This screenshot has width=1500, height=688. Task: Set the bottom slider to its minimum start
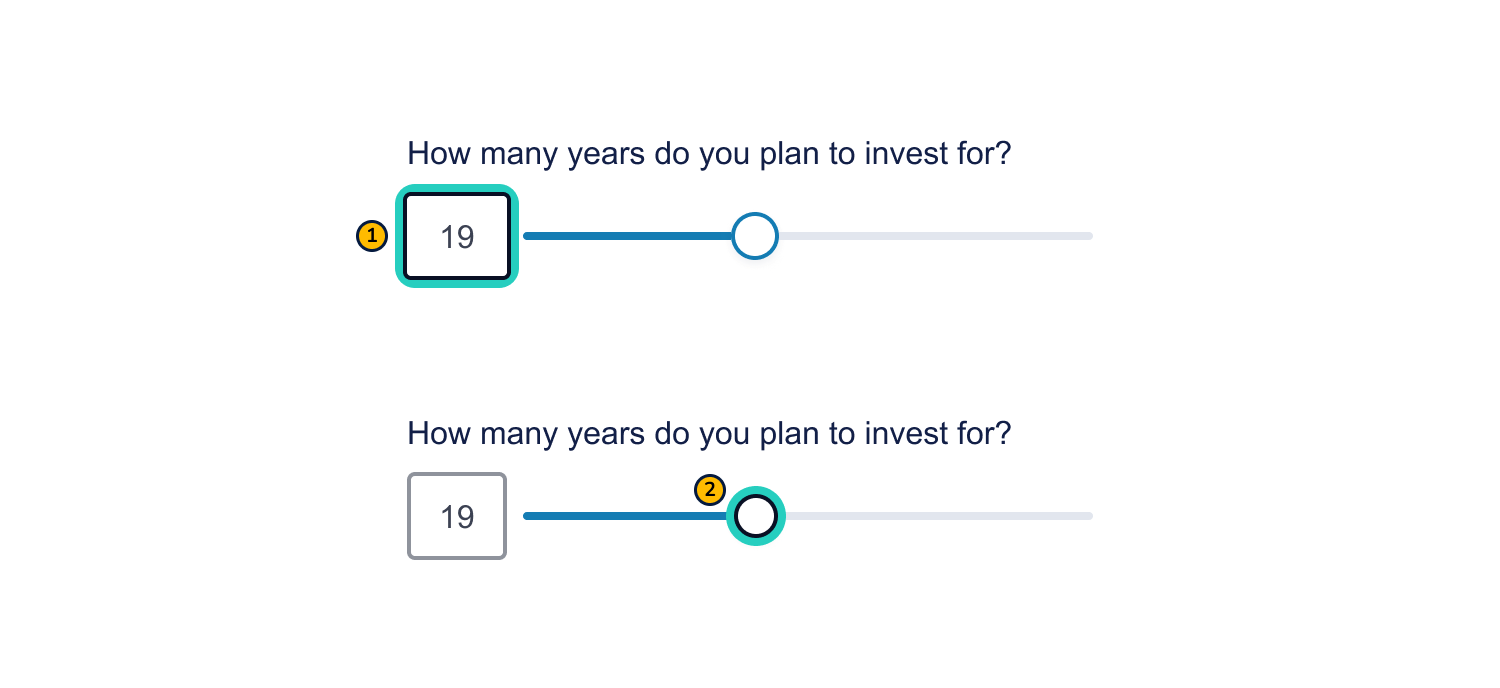pyautogui.click(x=526, y=516)
